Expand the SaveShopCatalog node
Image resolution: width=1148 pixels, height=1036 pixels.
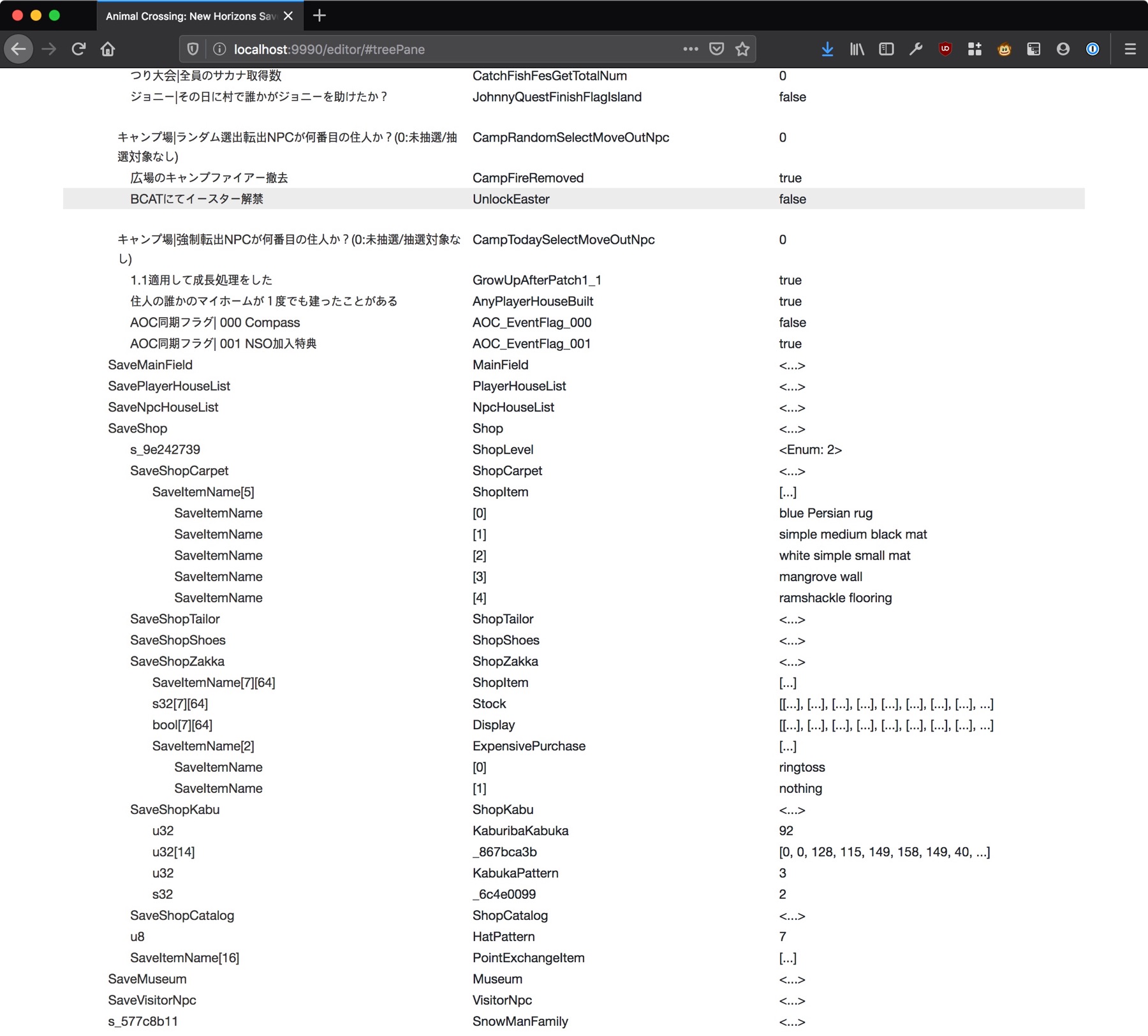tap(182, 915)
